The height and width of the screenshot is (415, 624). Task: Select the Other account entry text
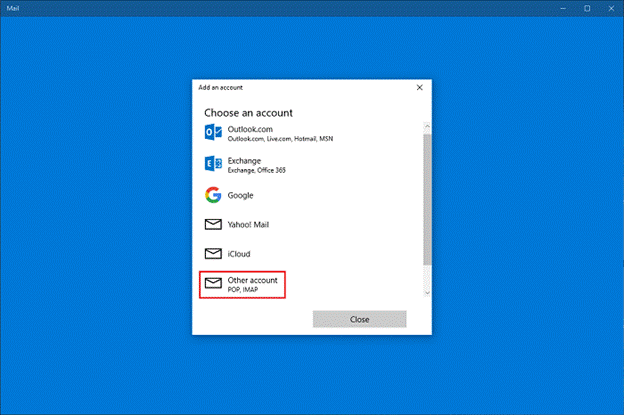pos(253,280)
